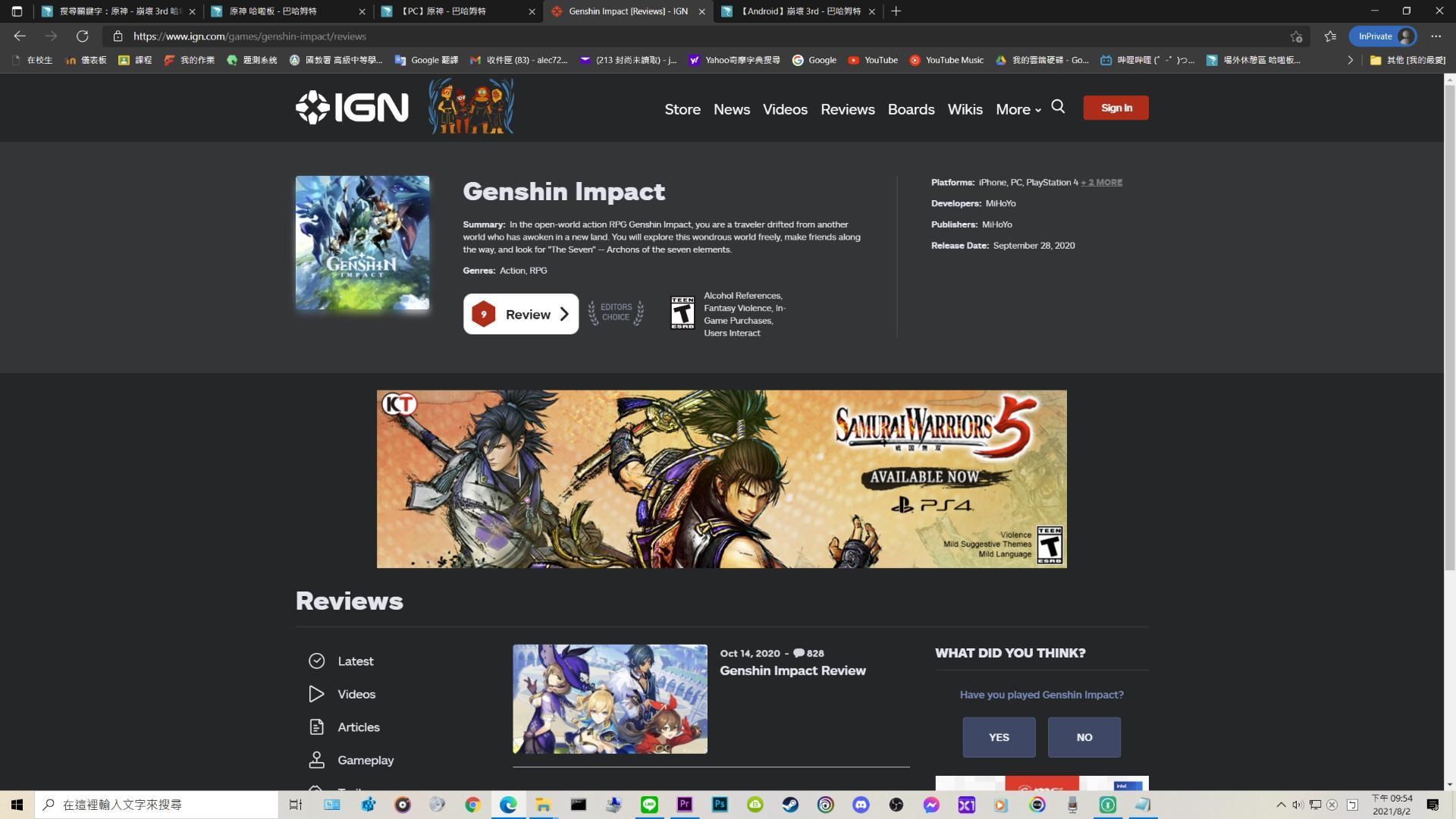Switch to 【Android】崩壞 3rd browser tab

[x=798, y=11]
